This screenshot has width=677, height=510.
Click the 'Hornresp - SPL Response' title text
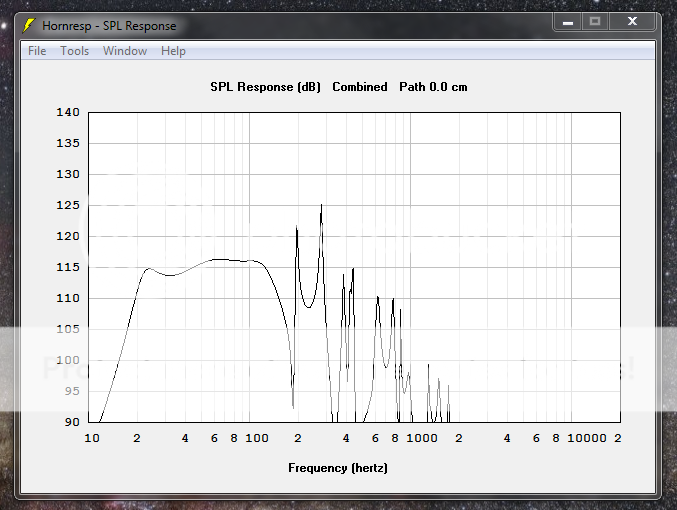[x=109, y=26]
